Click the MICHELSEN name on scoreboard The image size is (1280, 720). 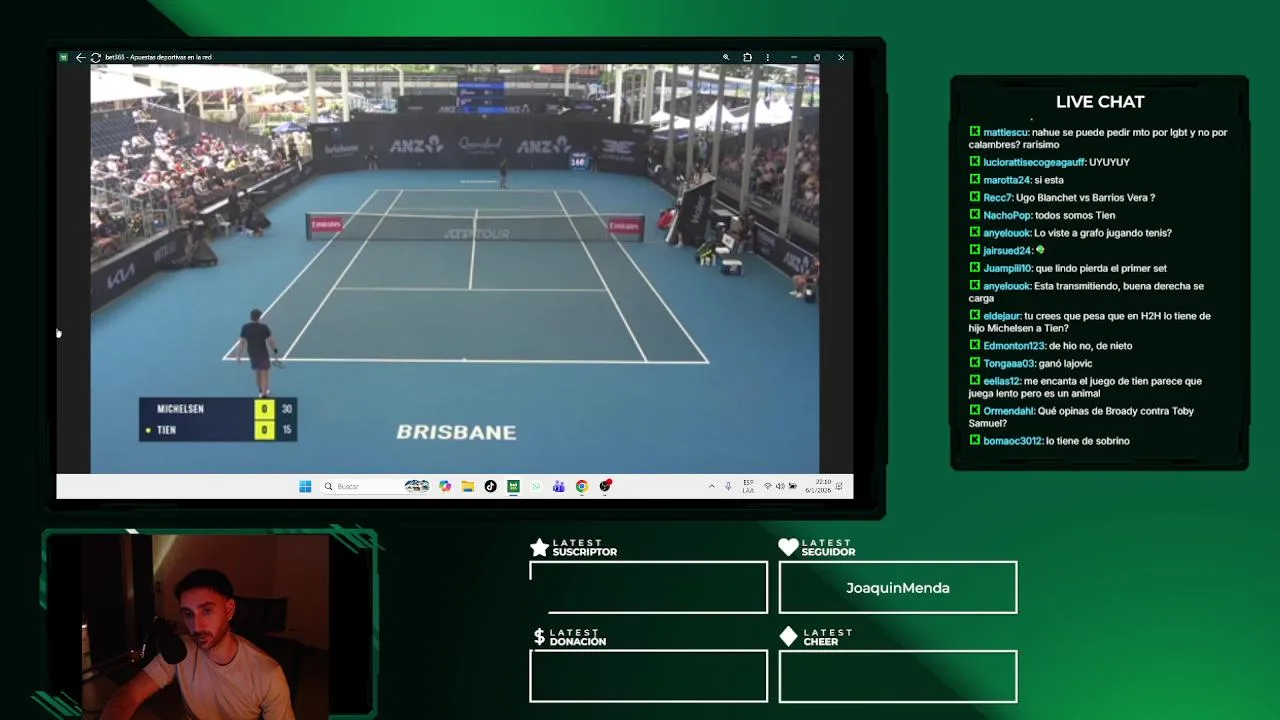pos(180,409)
